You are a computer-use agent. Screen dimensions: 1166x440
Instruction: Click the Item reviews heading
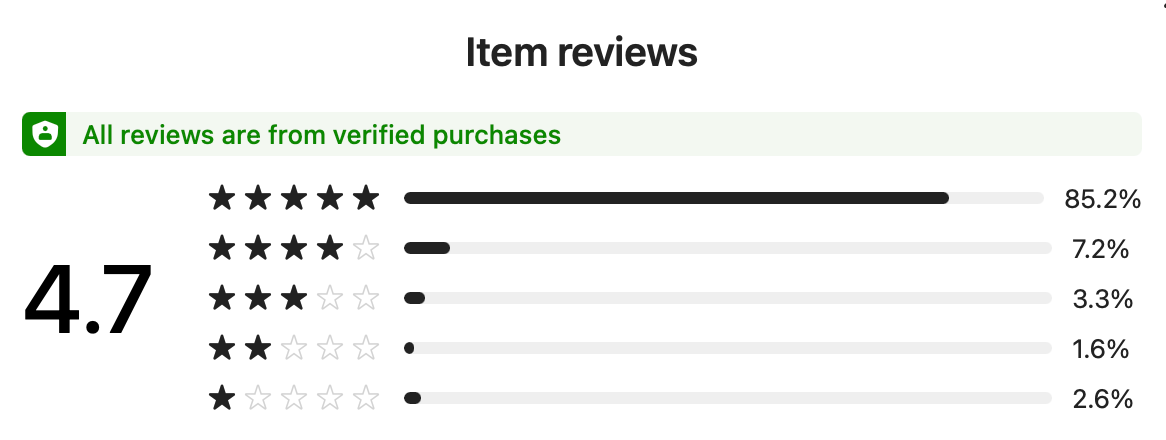click(x=582, y=53)
